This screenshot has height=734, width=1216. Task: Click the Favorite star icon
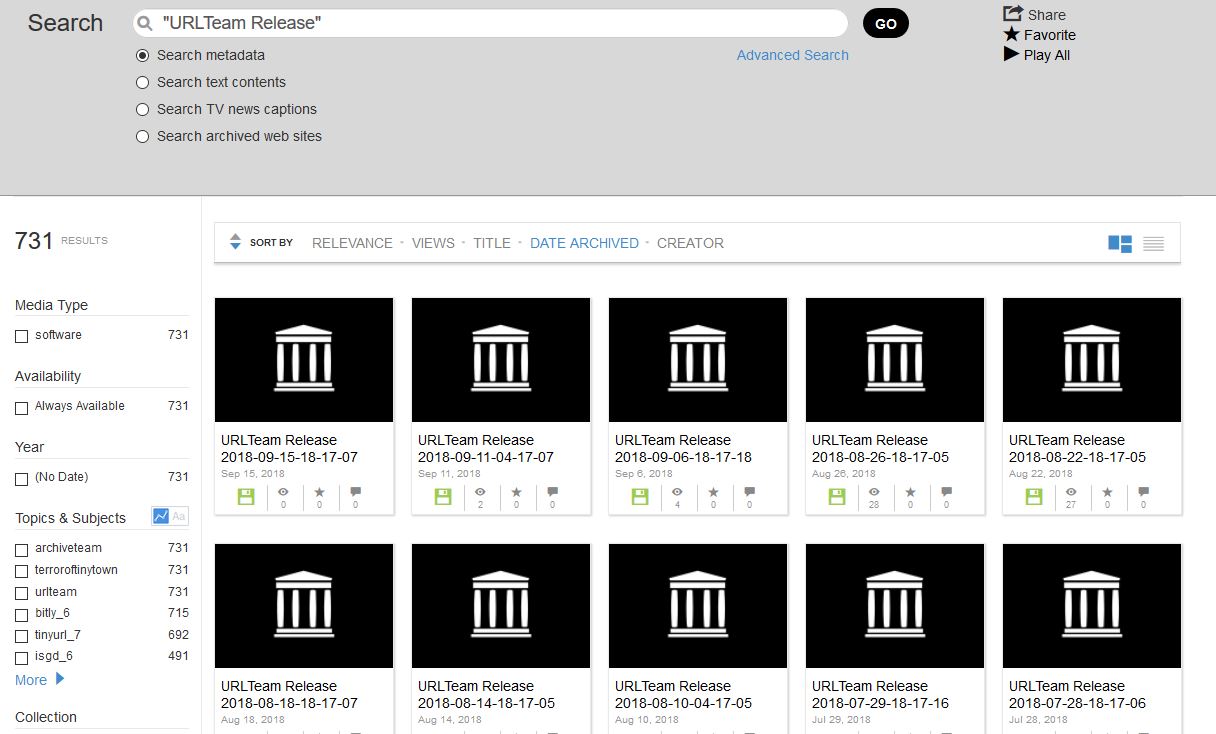(x=1012, y=35)
